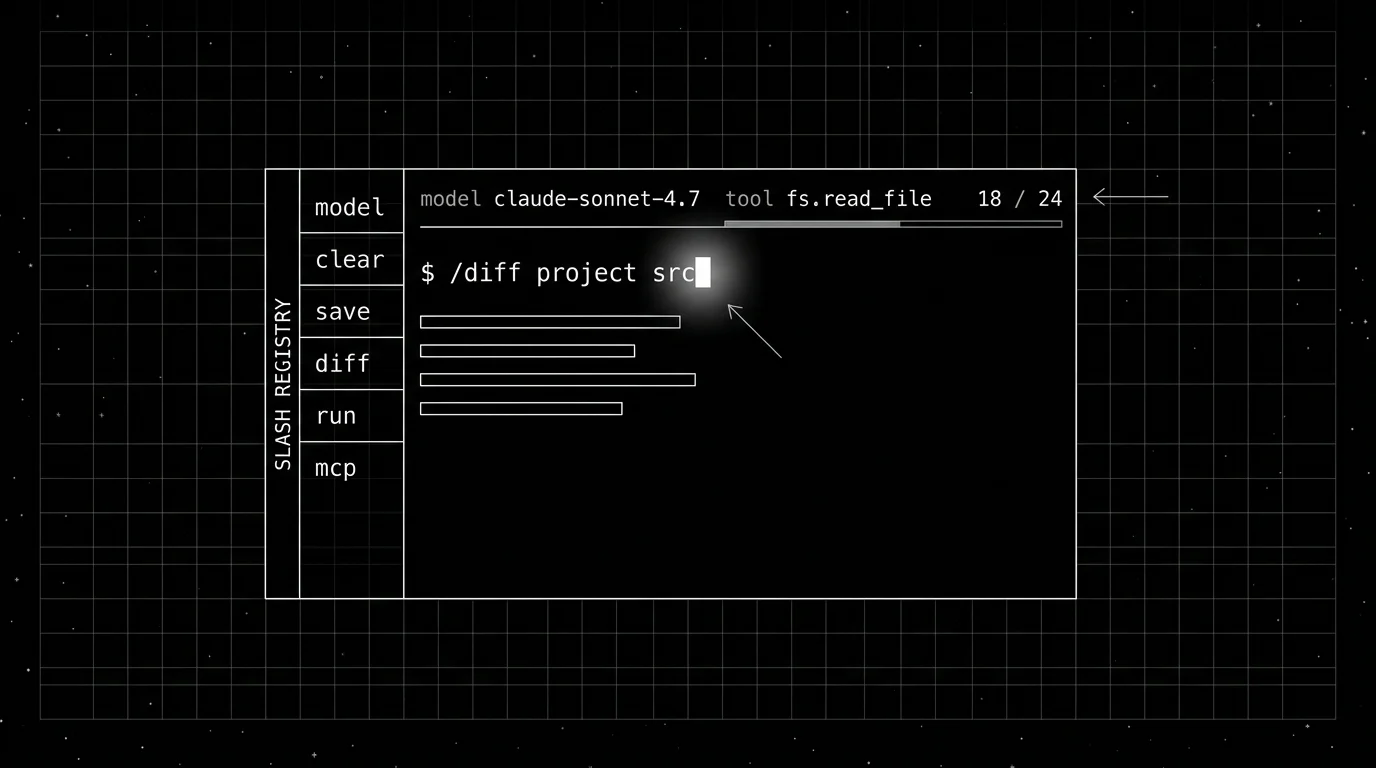Viewport: 1376px width, 768px height.
Task: Select the mcp slash command
Action: pyautogui.click(x=351, y=467)
